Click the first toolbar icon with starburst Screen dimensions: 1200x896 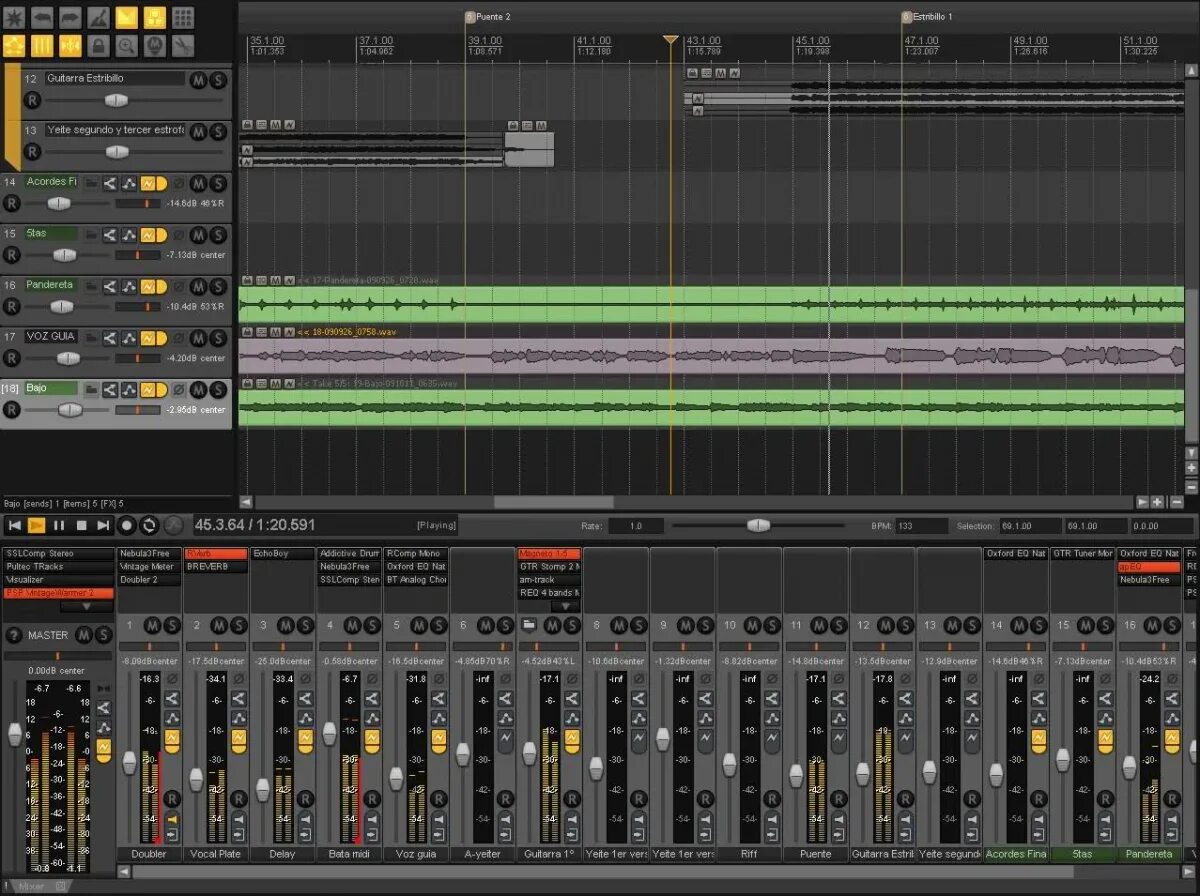click(x=14, y=17)
